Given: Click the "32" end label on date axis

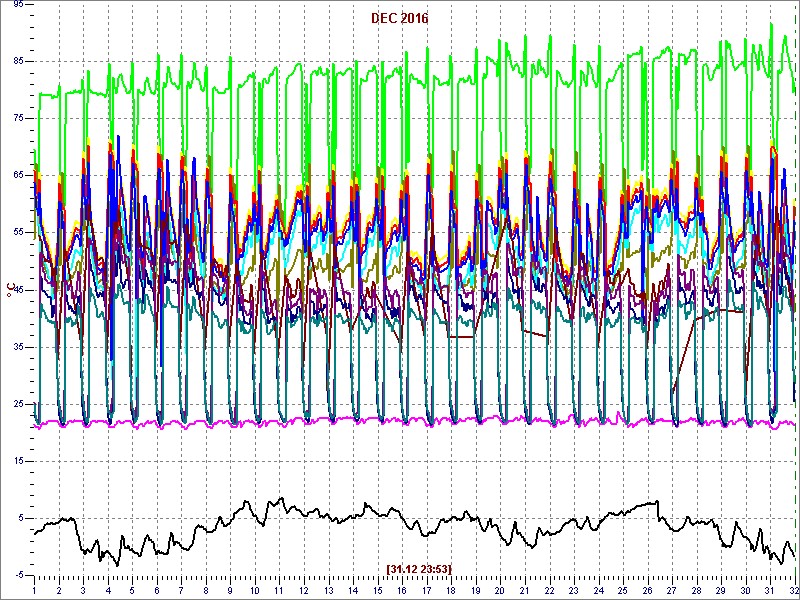Looking at the screenshot, I should 792,590.
